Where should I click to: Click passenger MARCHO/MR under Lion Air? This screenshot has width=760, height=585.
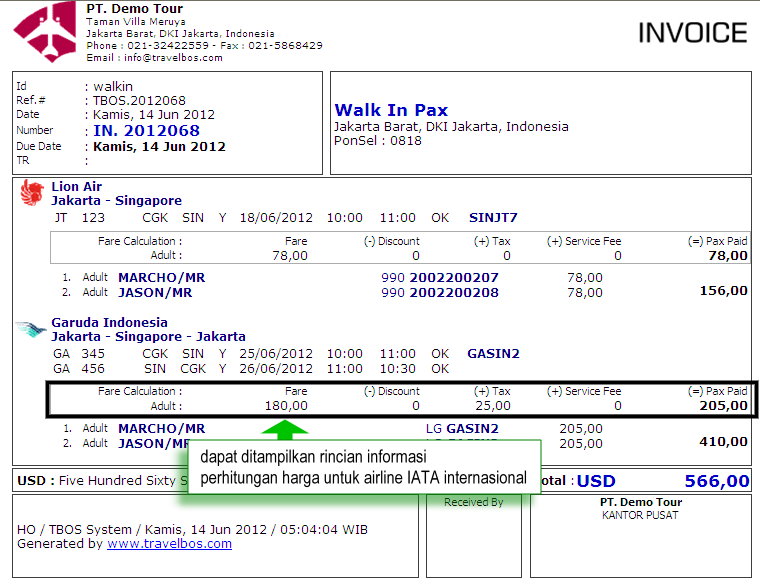(x=161, y=278)
